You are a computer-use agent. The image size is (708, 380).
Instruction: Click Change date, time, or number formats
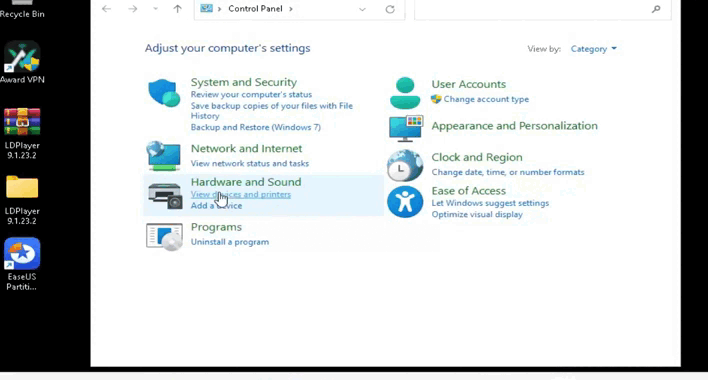coord(508,172)
